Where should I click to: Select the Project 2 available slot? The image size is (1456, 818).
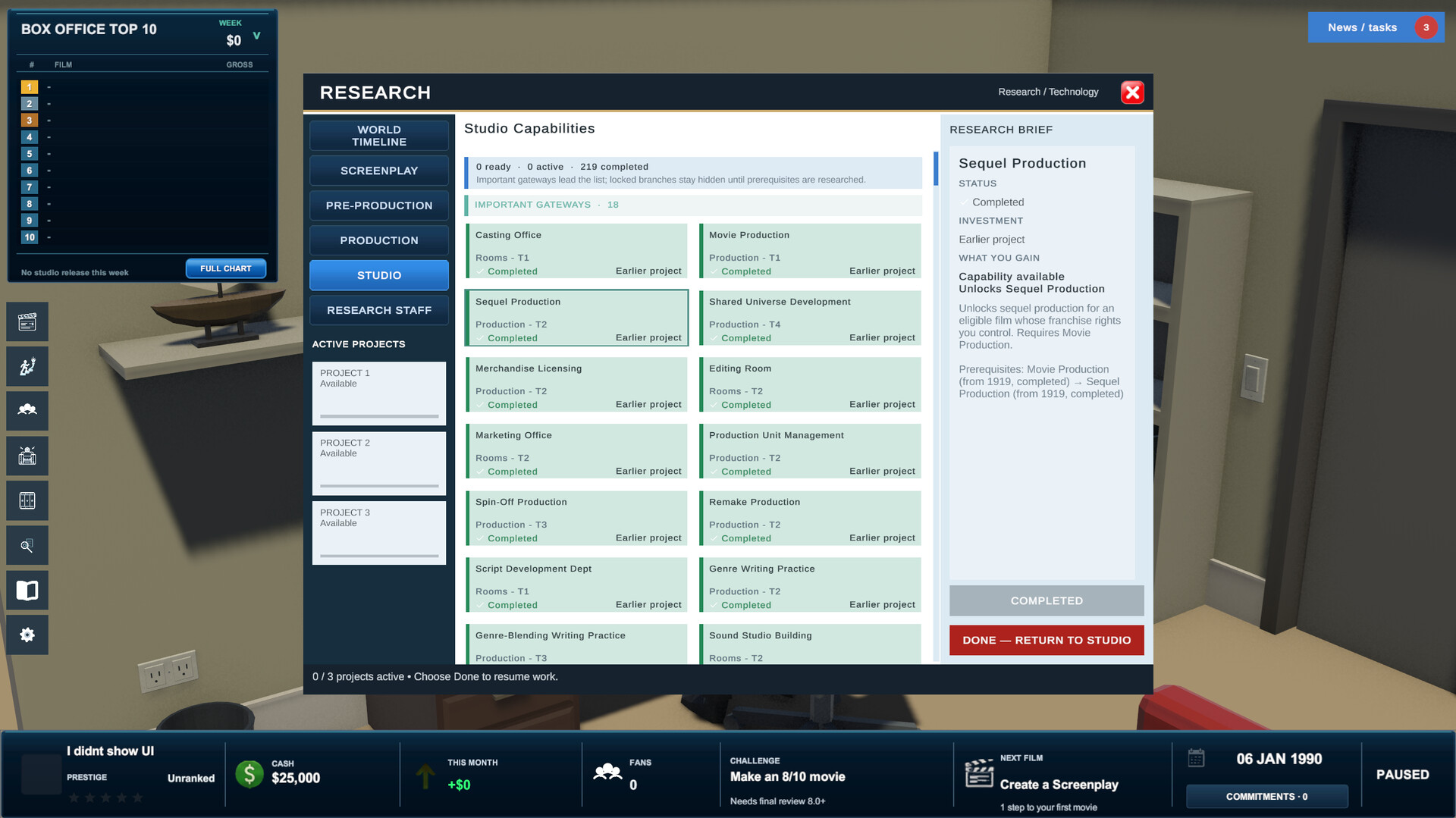point(379,463)
